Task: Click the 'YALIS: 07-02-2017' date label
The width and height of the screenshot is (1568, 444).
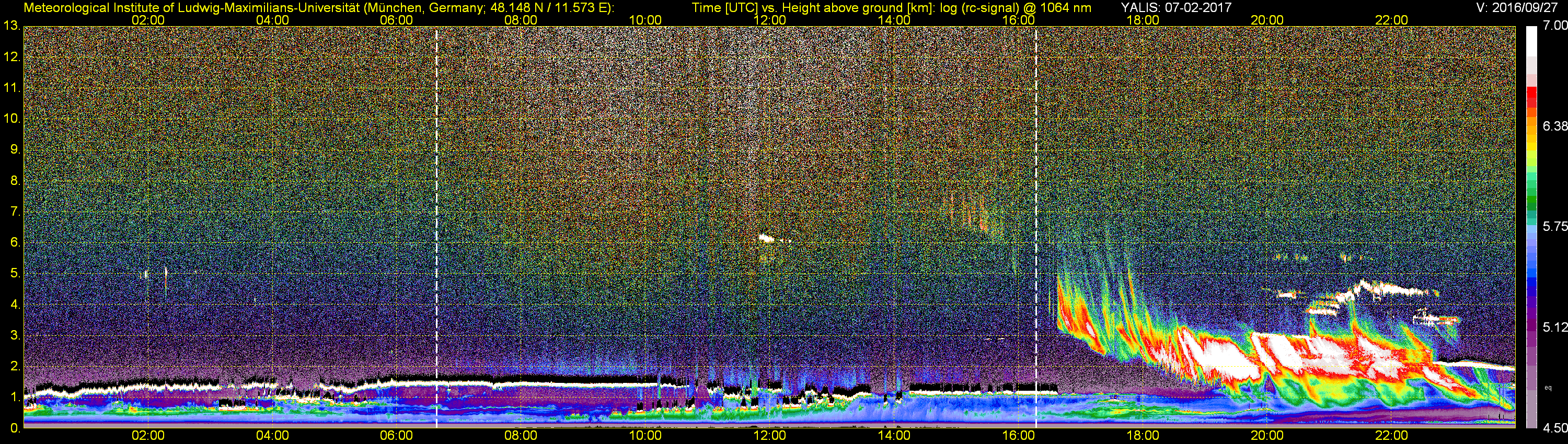Action: (1176, 7)
